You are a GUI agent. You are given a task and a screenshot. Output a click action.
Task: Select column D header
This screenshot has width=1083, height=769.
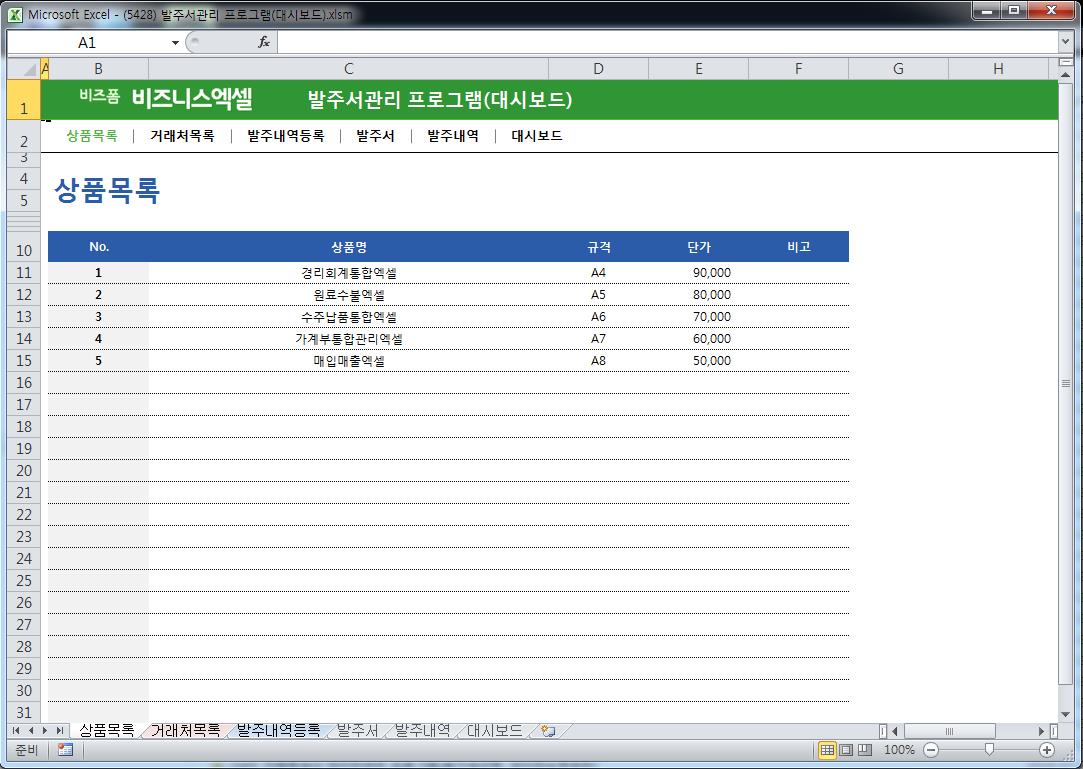coord(598,68)
